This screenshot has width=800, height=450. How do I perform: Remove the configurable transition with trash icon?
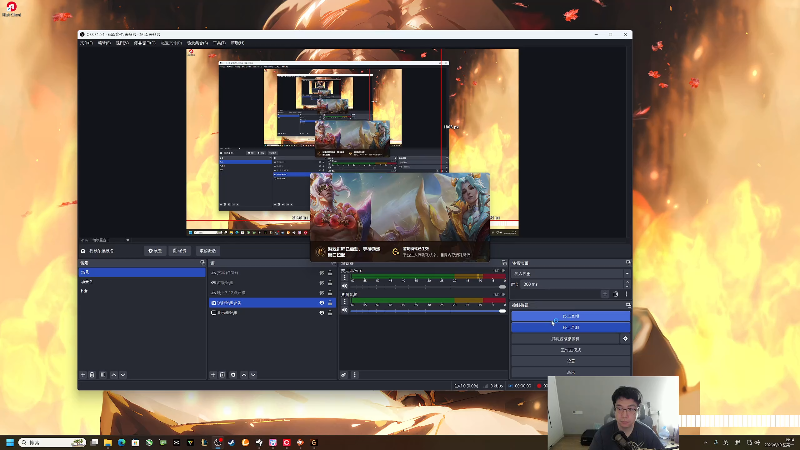(x=616, y=294)
